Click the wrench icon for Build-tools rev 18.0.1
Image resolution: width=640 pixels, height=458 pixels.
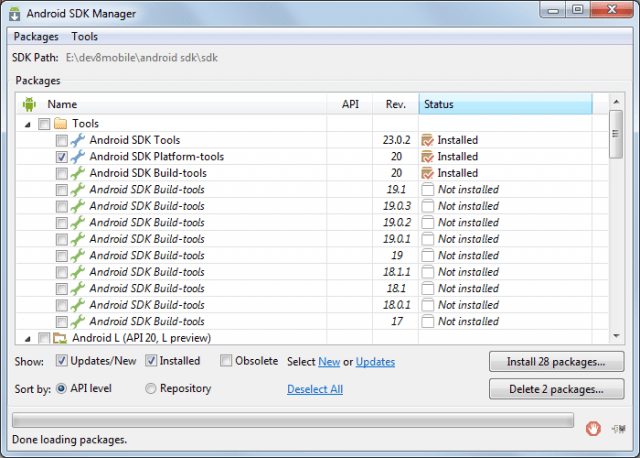tap(78, 305)
